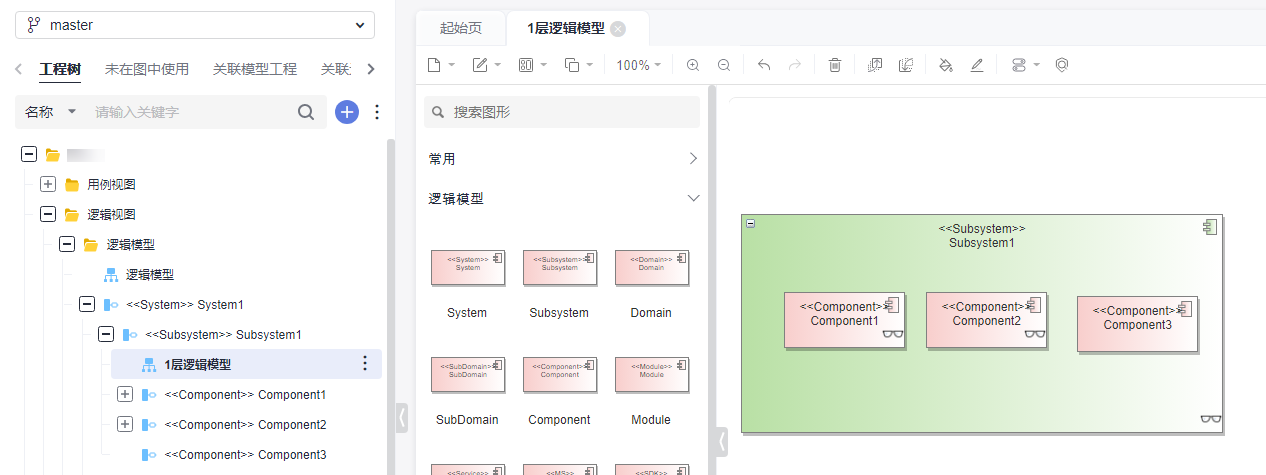Send selected shape to back
Viewport: 1266px width, 475px height.
tap(906, 65)
